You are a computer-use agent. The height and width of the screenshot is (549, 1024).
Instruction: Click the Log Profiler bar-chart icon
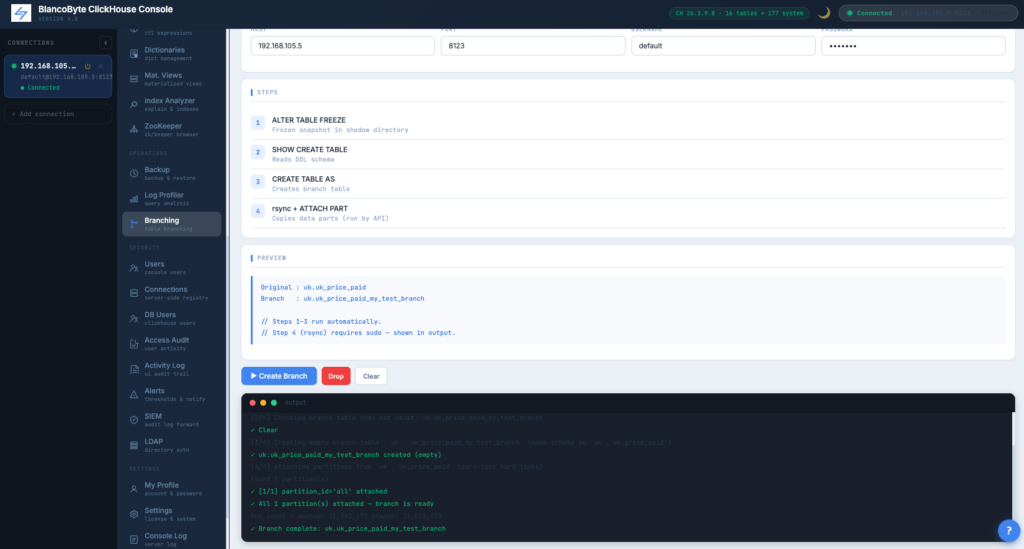(x=134, y=198)
